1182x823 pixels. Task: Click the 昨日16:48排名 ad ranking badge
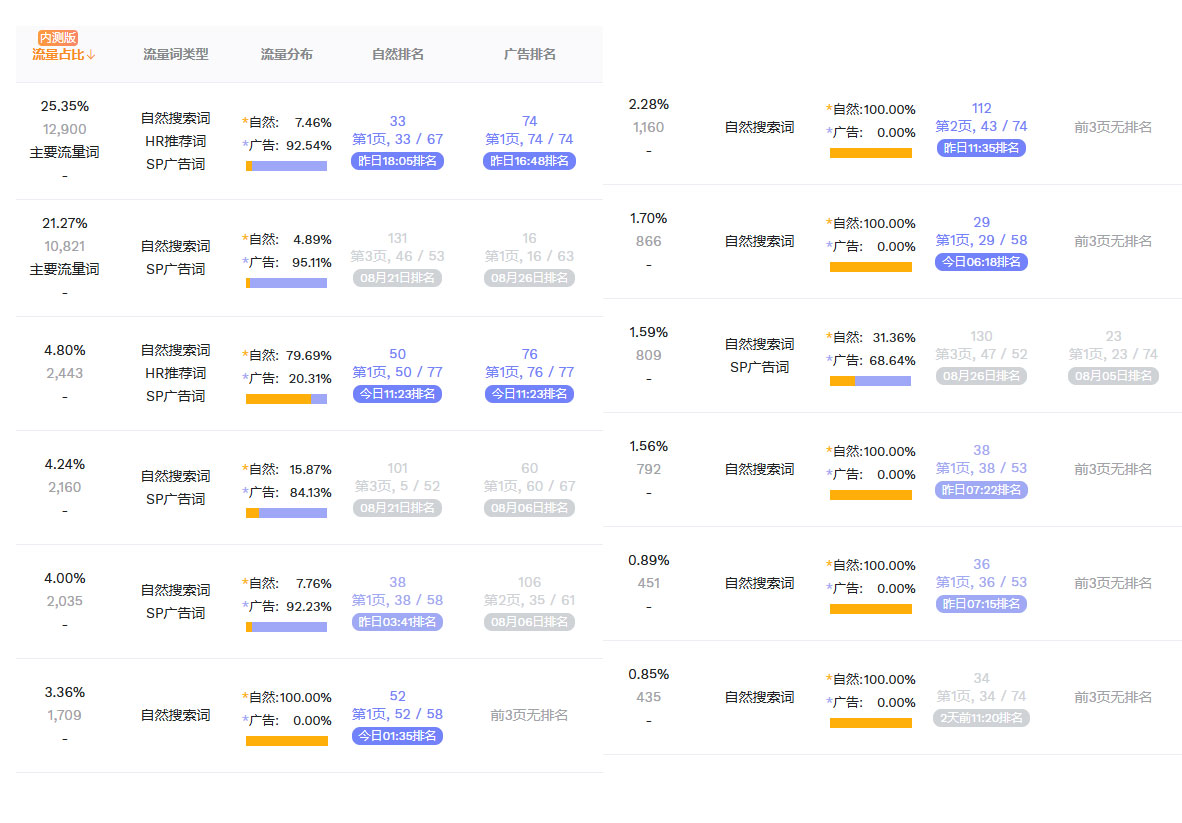point(529,161)
